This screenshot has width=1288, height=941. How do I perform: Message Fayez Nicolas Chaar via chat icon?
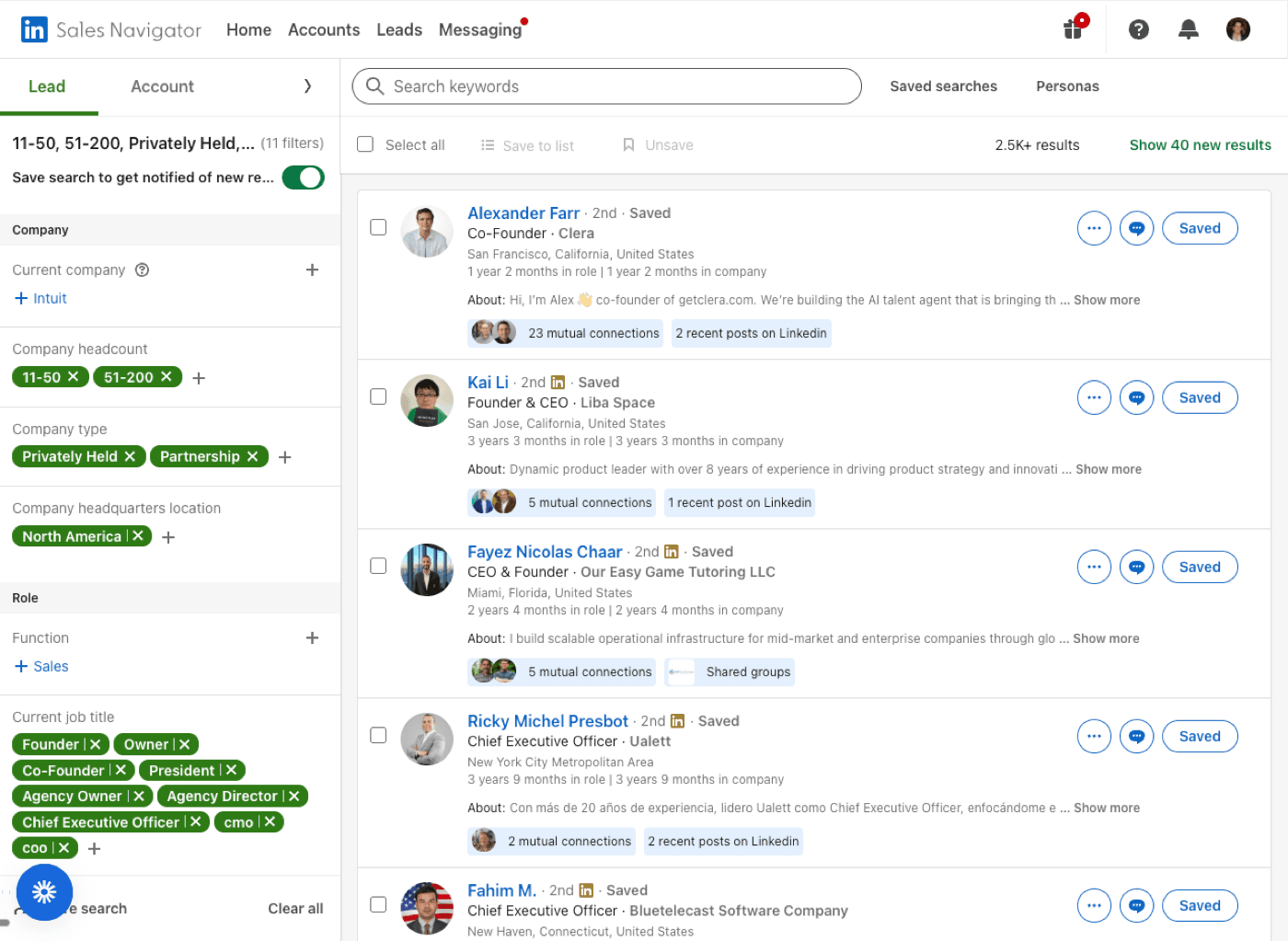(1136, 567)
